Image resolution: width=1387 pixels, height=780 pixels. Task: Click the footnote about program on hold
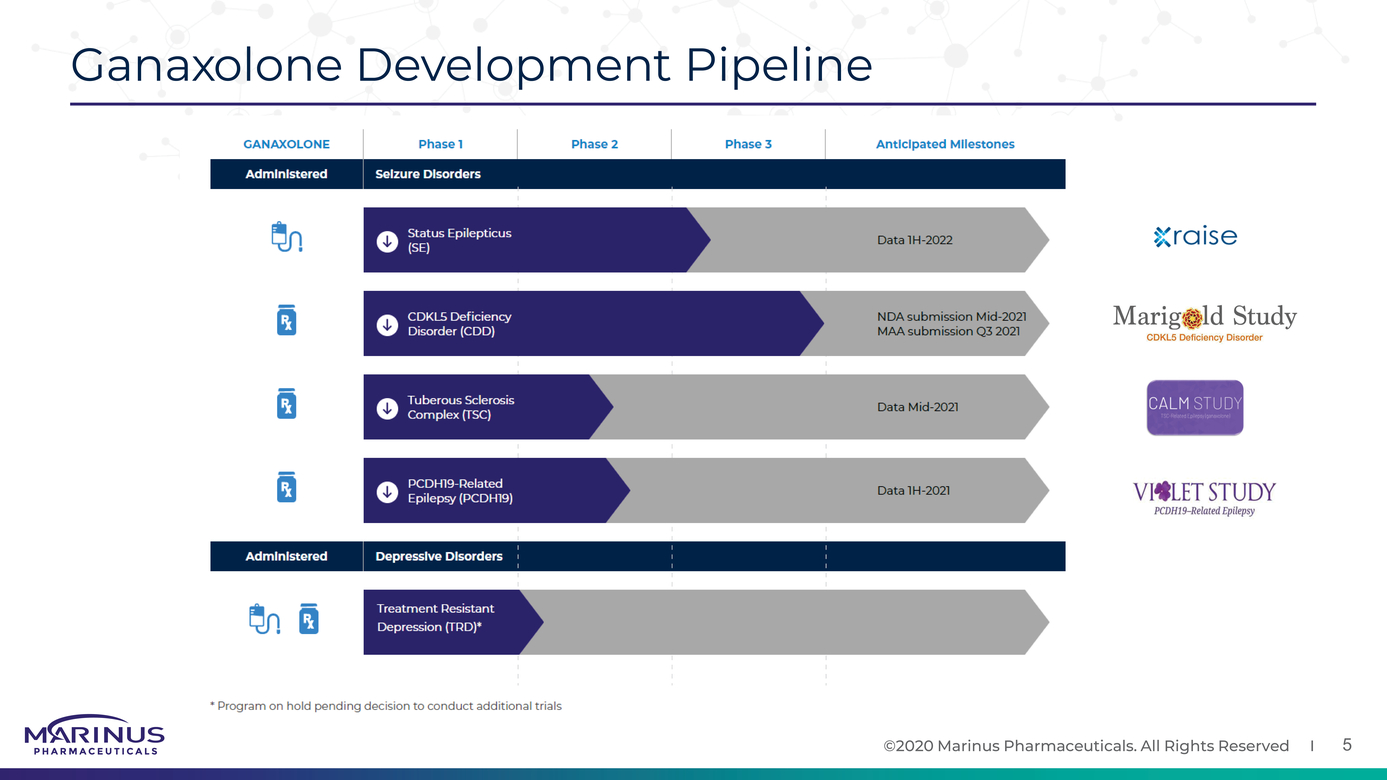386,706
